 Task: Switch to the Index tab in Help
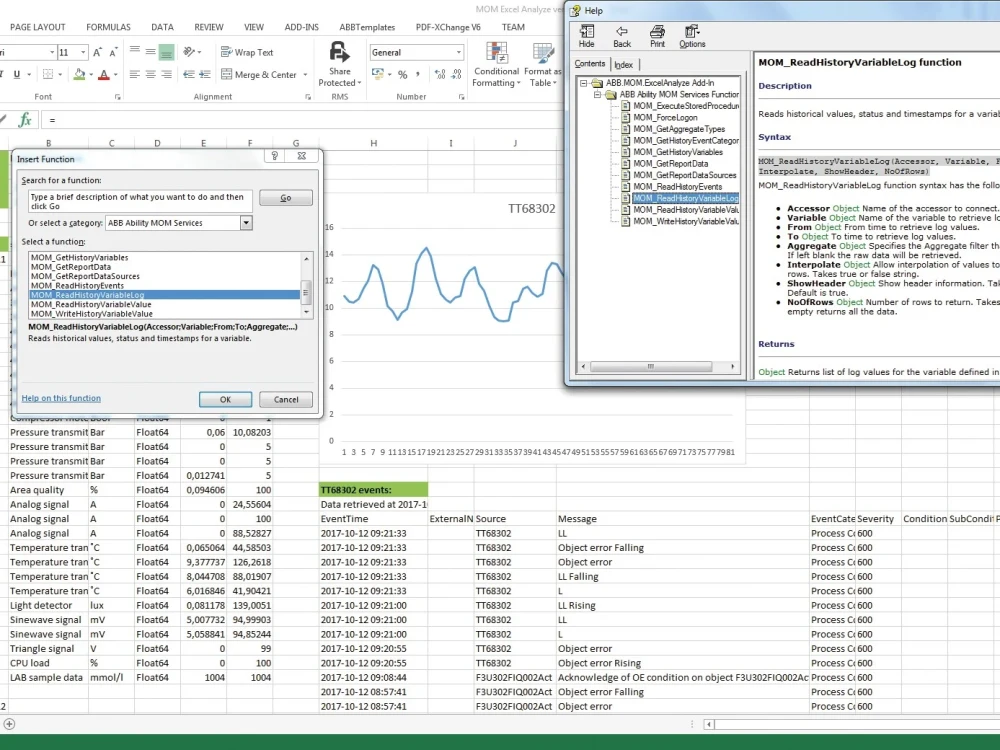[x=624, y=64]
